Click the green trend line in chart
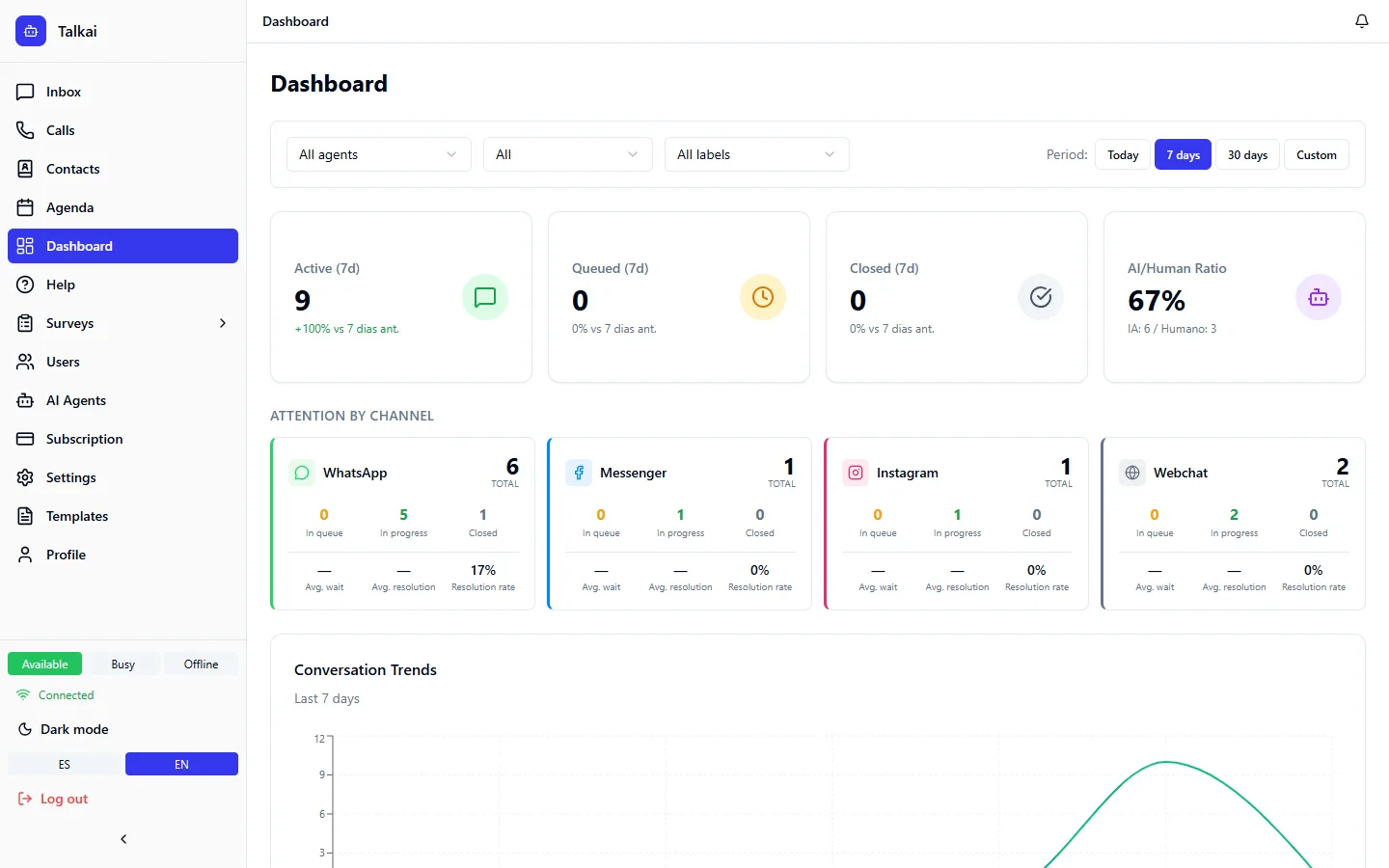 coord(1167,762)
